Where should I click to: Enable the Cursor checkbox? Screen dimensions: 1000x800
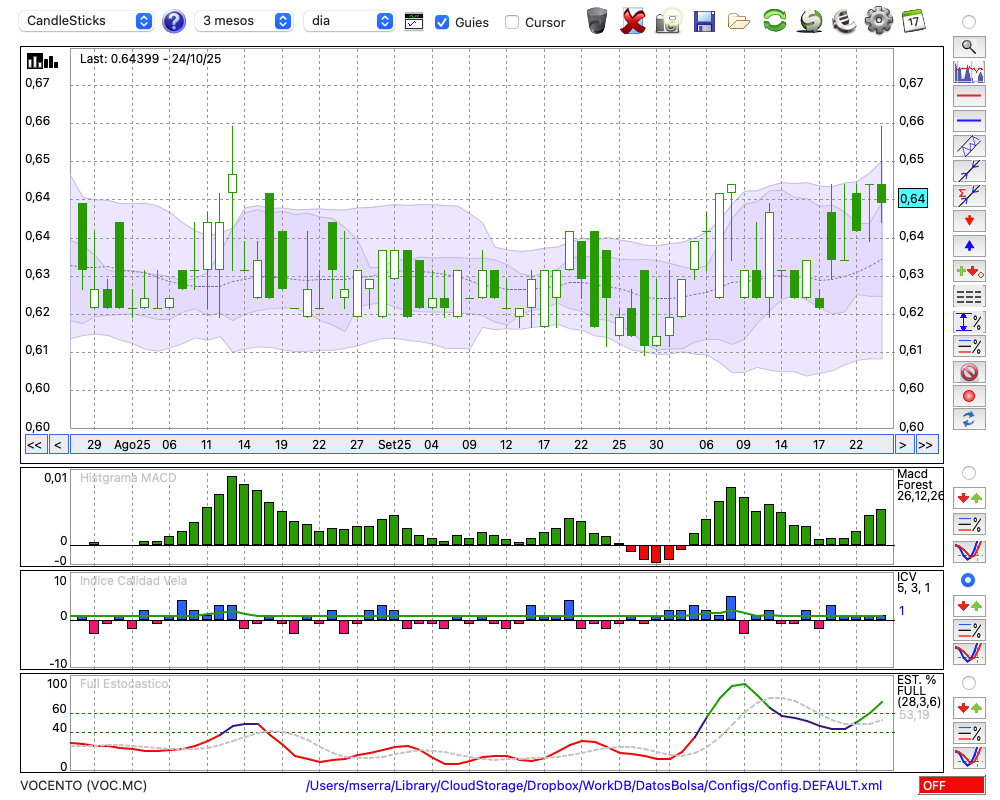(512, 22)
